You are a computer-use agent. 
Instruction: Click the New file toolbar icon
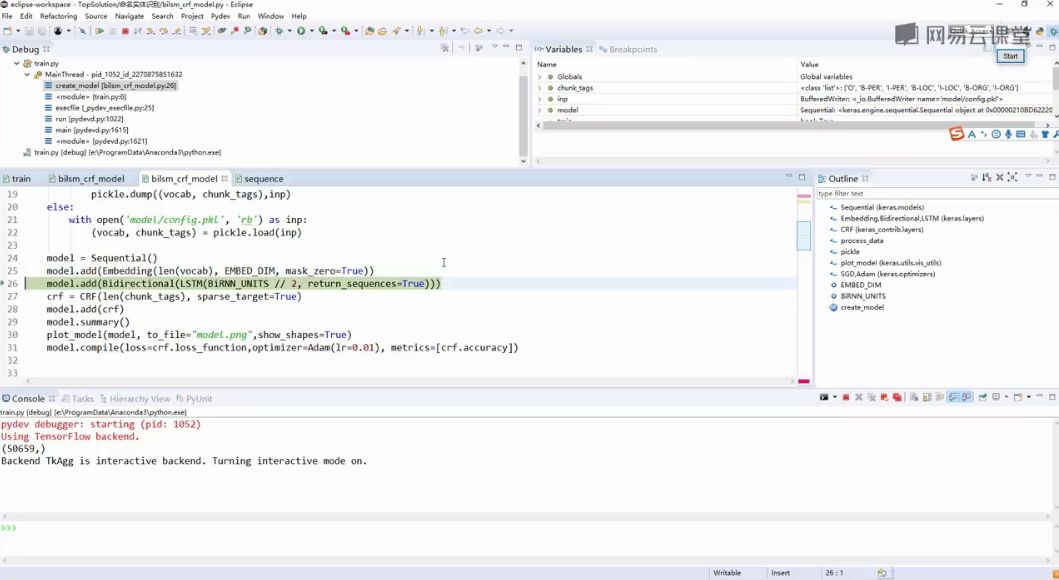click(7, 31)
